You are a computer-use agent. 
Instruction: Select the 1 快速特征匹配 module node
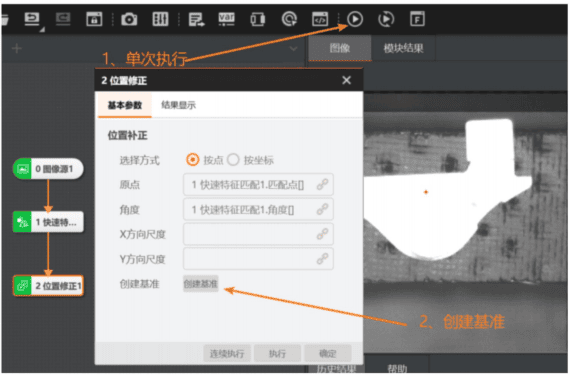point(49,222)
